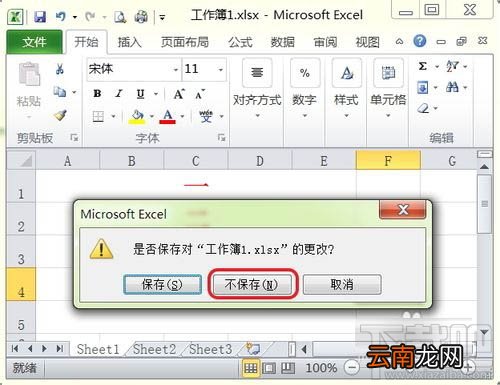Minimize the ribbon with the caret icon

(x=399, y=42)
